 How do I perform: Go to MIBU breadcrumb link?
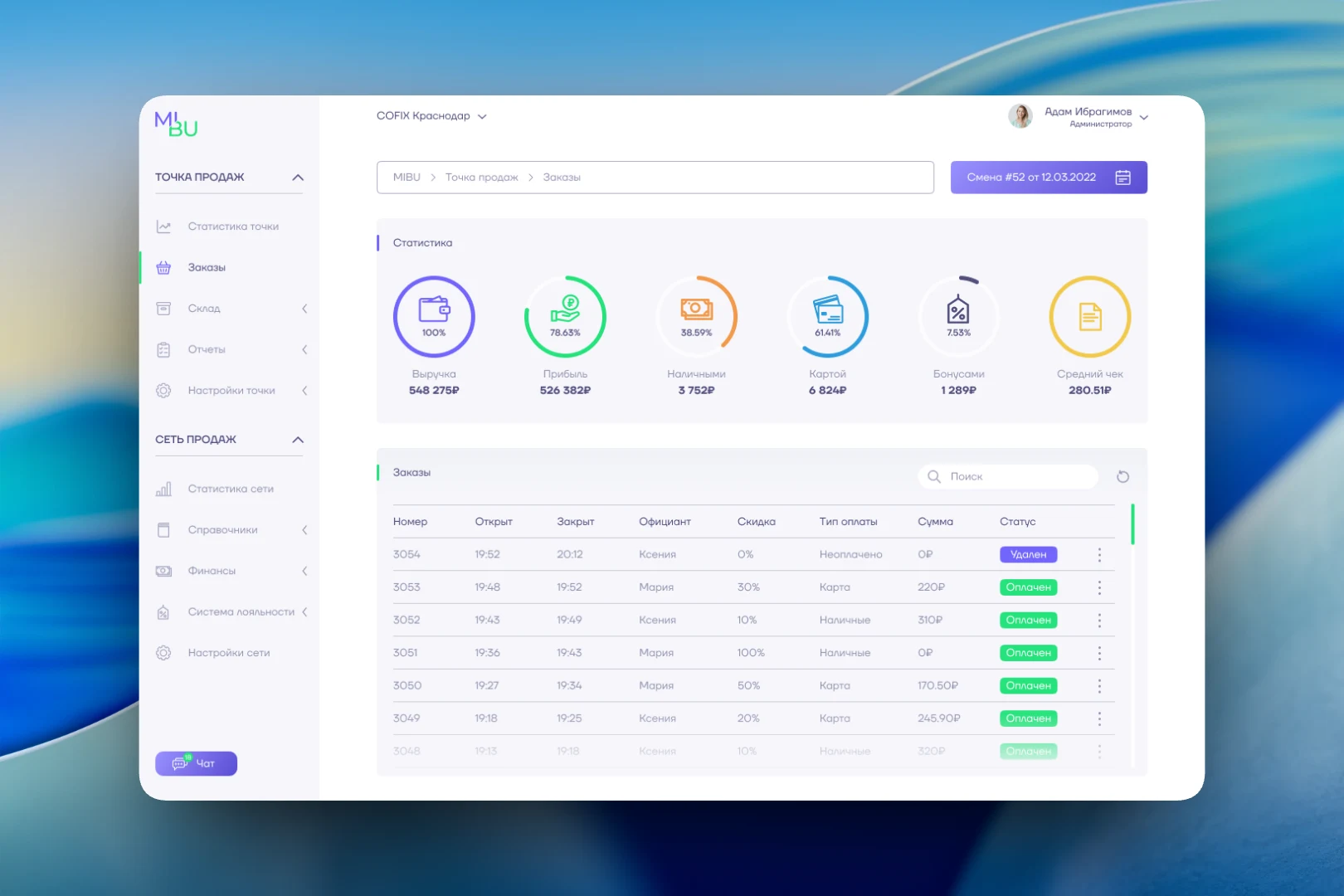(x=407, y=178)
